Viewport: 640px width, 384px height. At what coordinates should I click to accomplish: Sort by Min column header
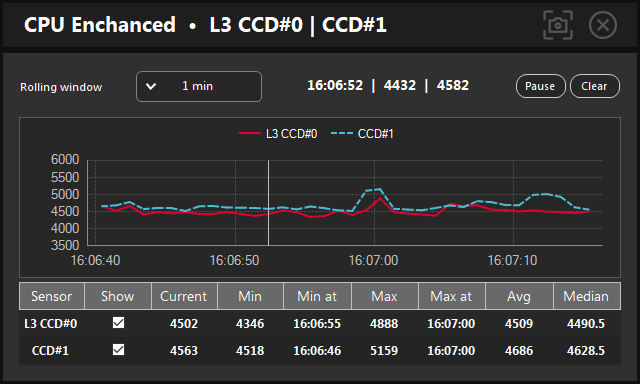250,296
